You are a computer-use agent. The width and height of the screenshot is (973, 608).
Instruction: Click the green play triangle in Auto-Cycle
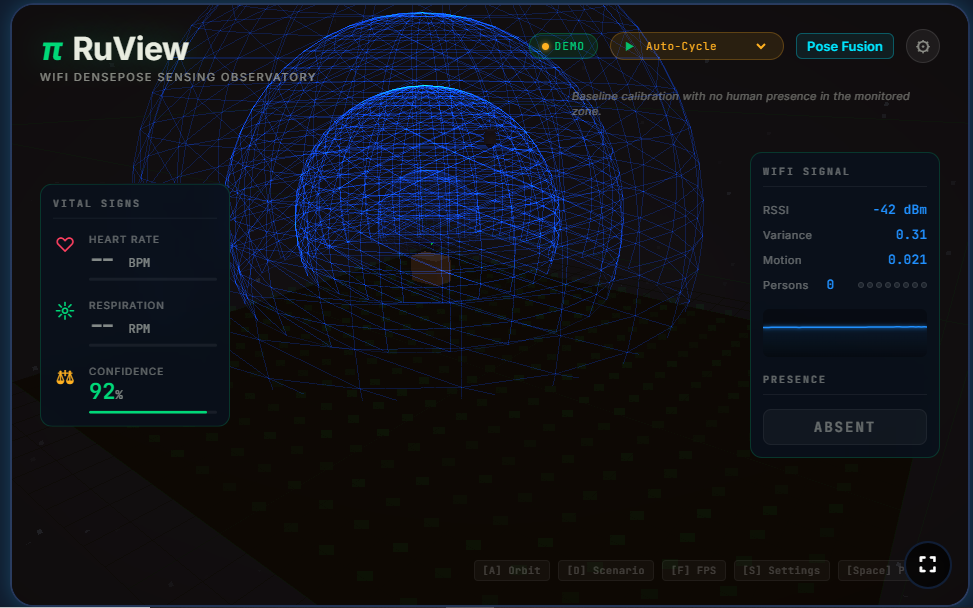(x=629, y=47)
